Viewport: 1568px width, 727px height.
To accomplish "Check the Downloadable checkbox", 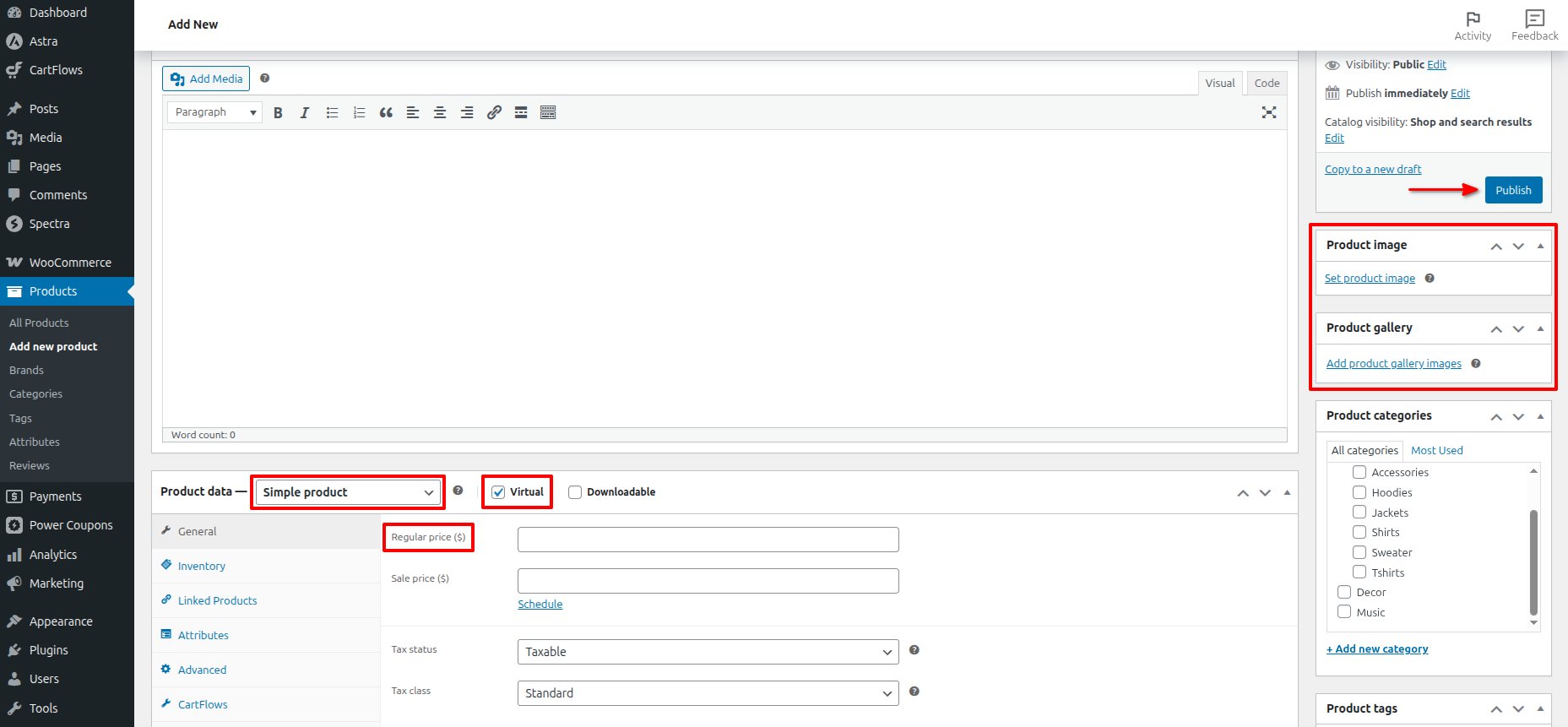I will [575, 492].
